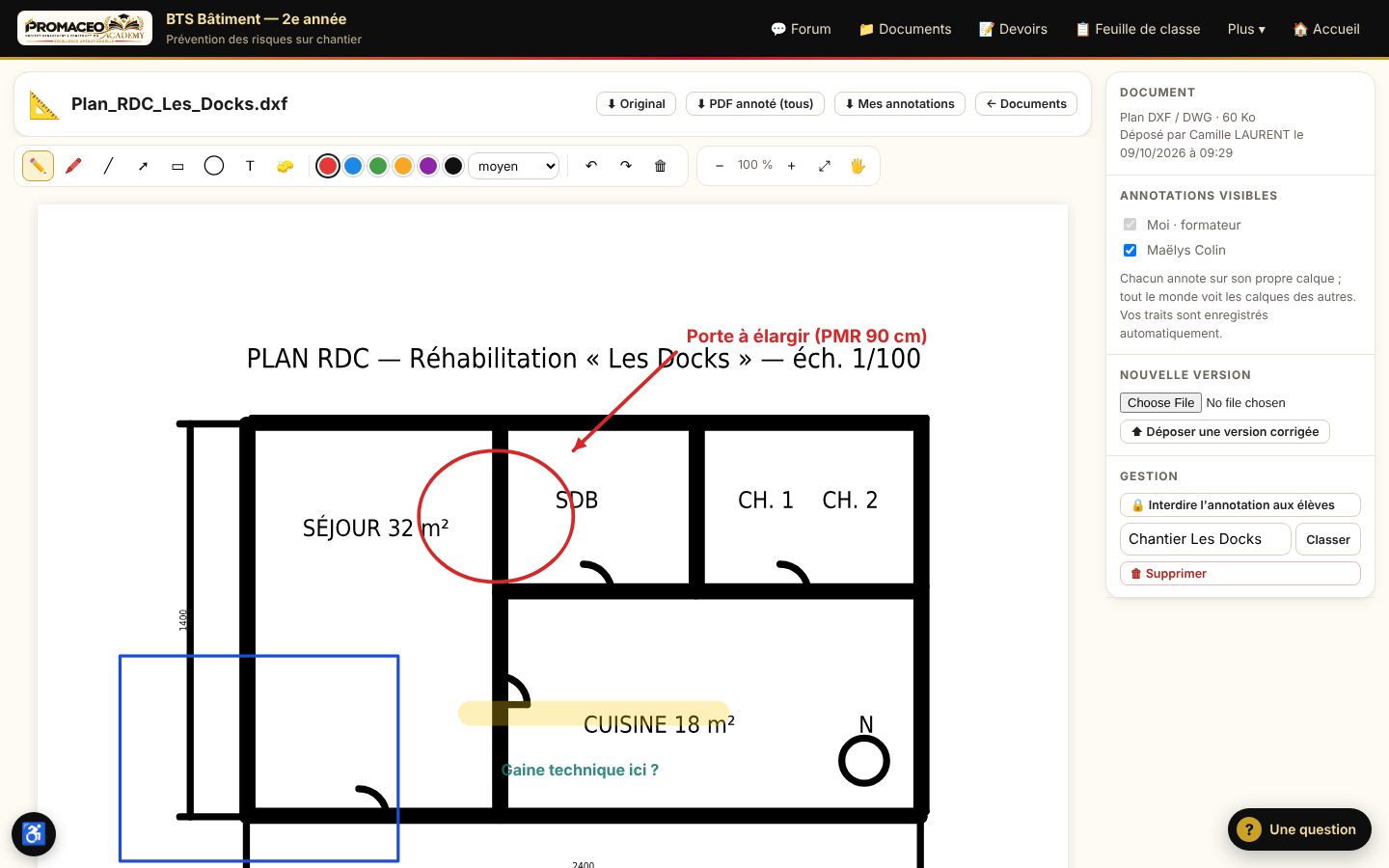Screen dimensions: 1389x868
Task: Select the red highlighter marker tool
Action: coord(73,166)
